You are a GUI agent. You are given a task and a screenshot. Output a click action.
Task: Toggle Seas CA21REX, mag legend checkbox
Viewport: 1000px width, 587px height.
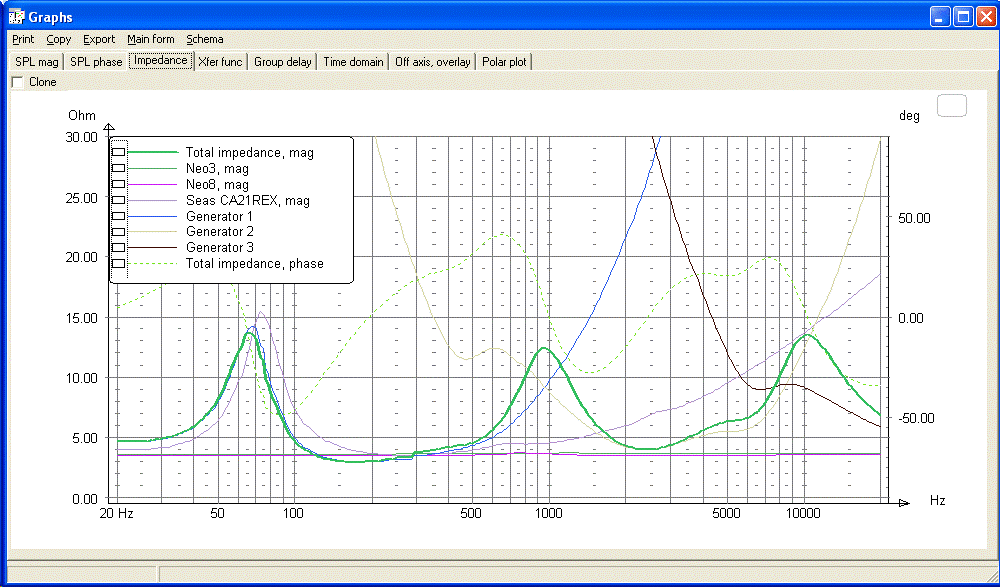(x=119, y=200)
